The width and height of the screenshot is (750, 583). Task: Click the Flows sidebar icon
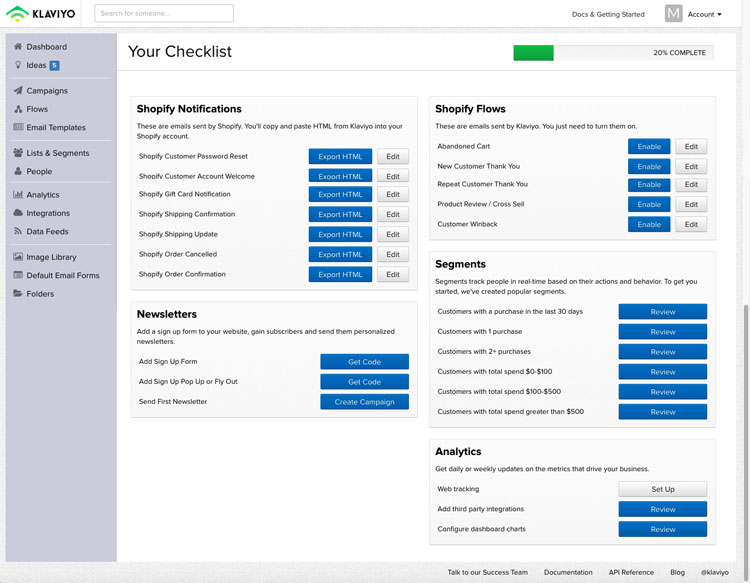point(18,109)
